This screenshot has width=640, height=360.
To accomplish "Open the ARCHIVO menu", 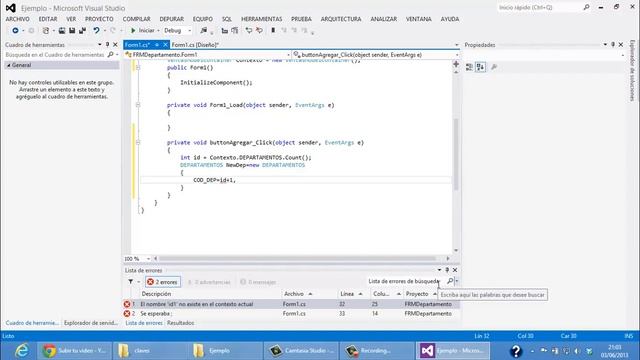I will 18,19.
